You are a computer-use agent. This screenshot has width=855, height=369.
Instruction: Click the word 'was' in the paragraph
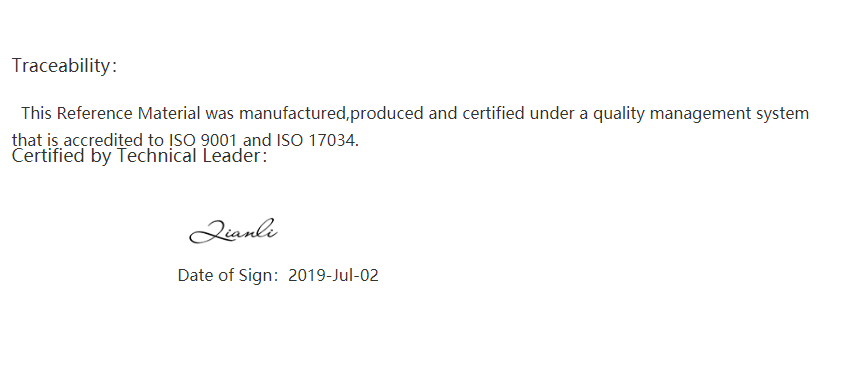(x=220, y=114)
